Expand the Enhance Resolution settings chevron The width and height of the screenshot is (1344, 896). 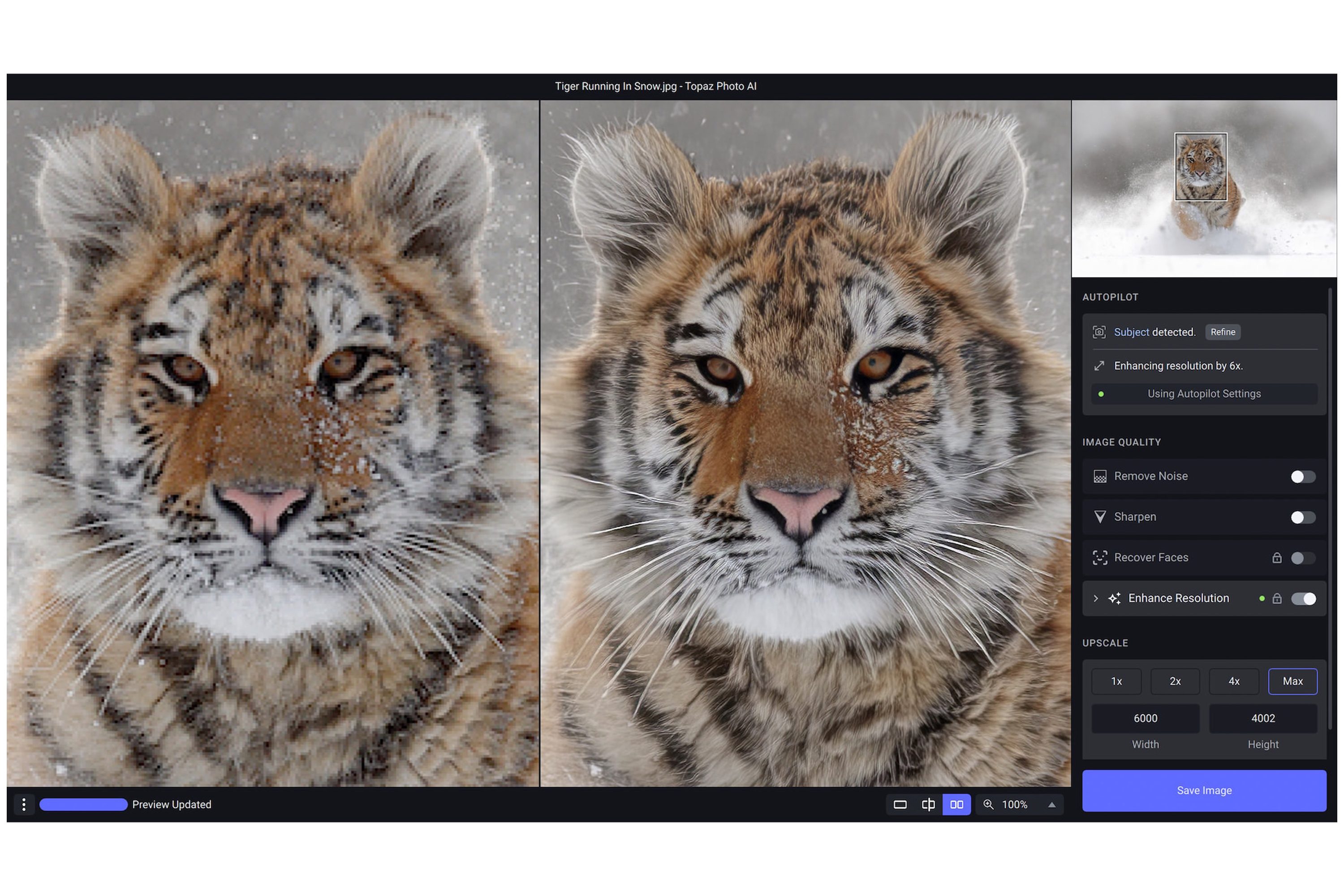pos(1095,598)
